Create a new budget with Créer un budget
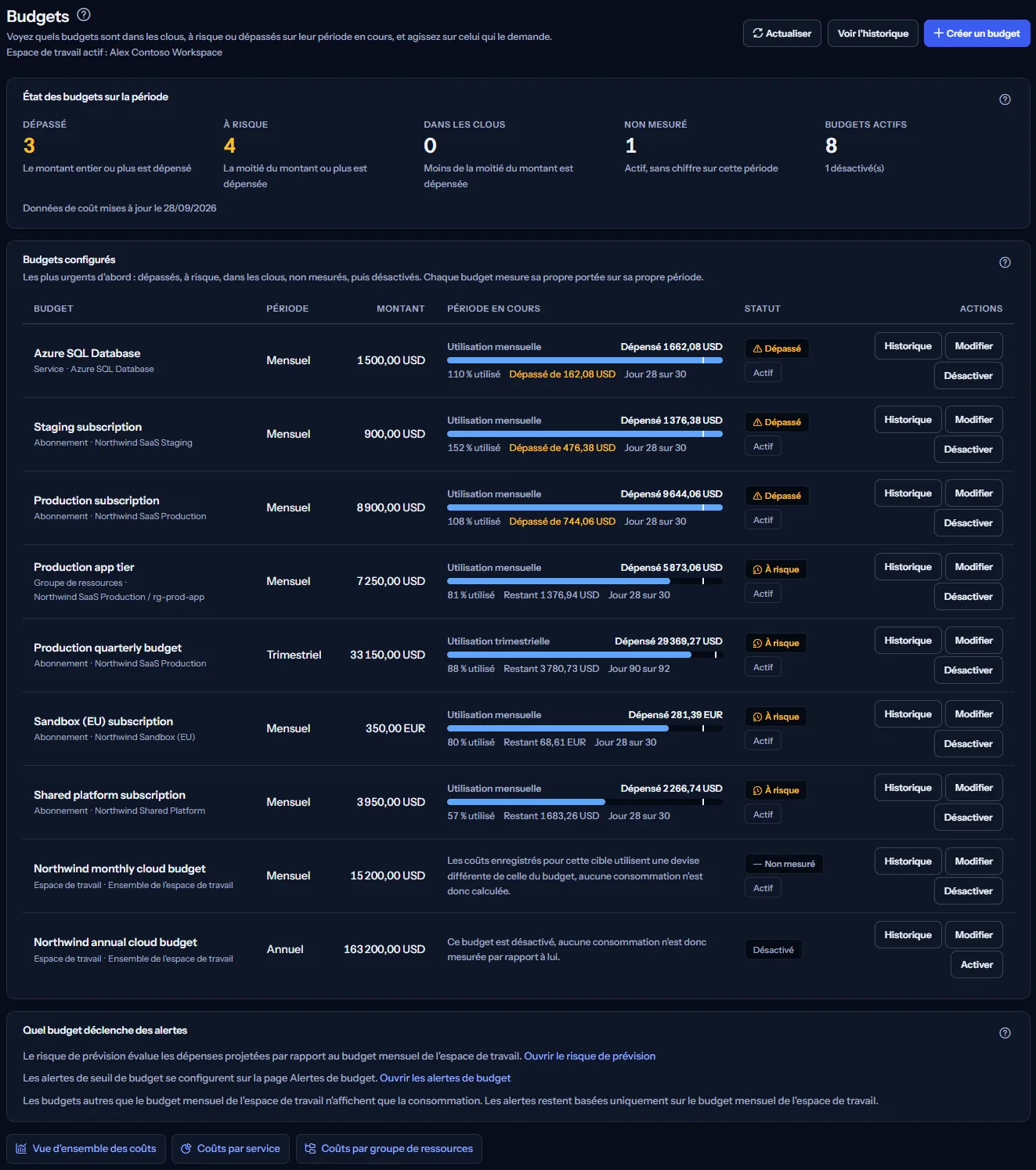 pos(976,34)
